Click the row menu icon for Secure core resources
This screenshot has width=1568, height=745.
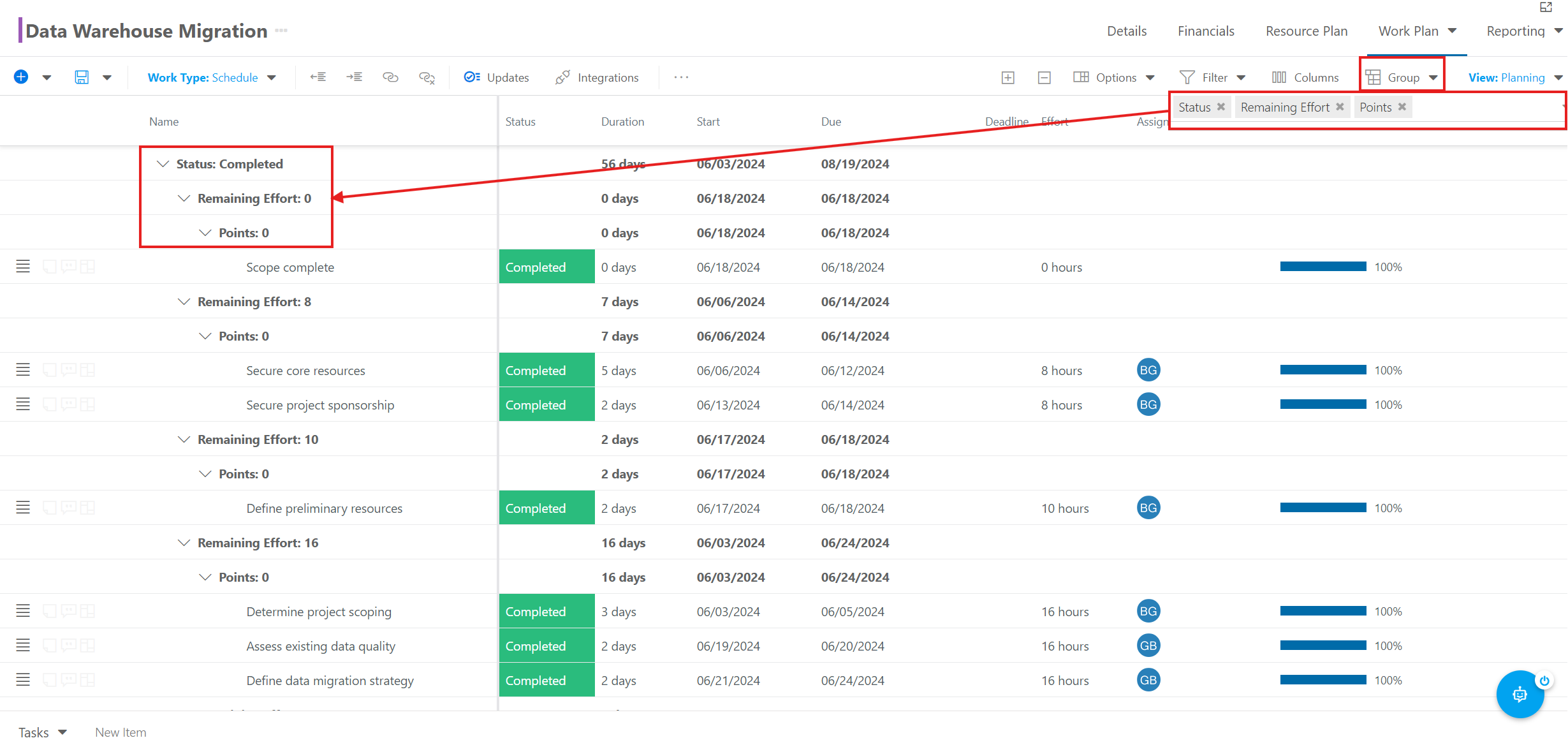(23, 370)
